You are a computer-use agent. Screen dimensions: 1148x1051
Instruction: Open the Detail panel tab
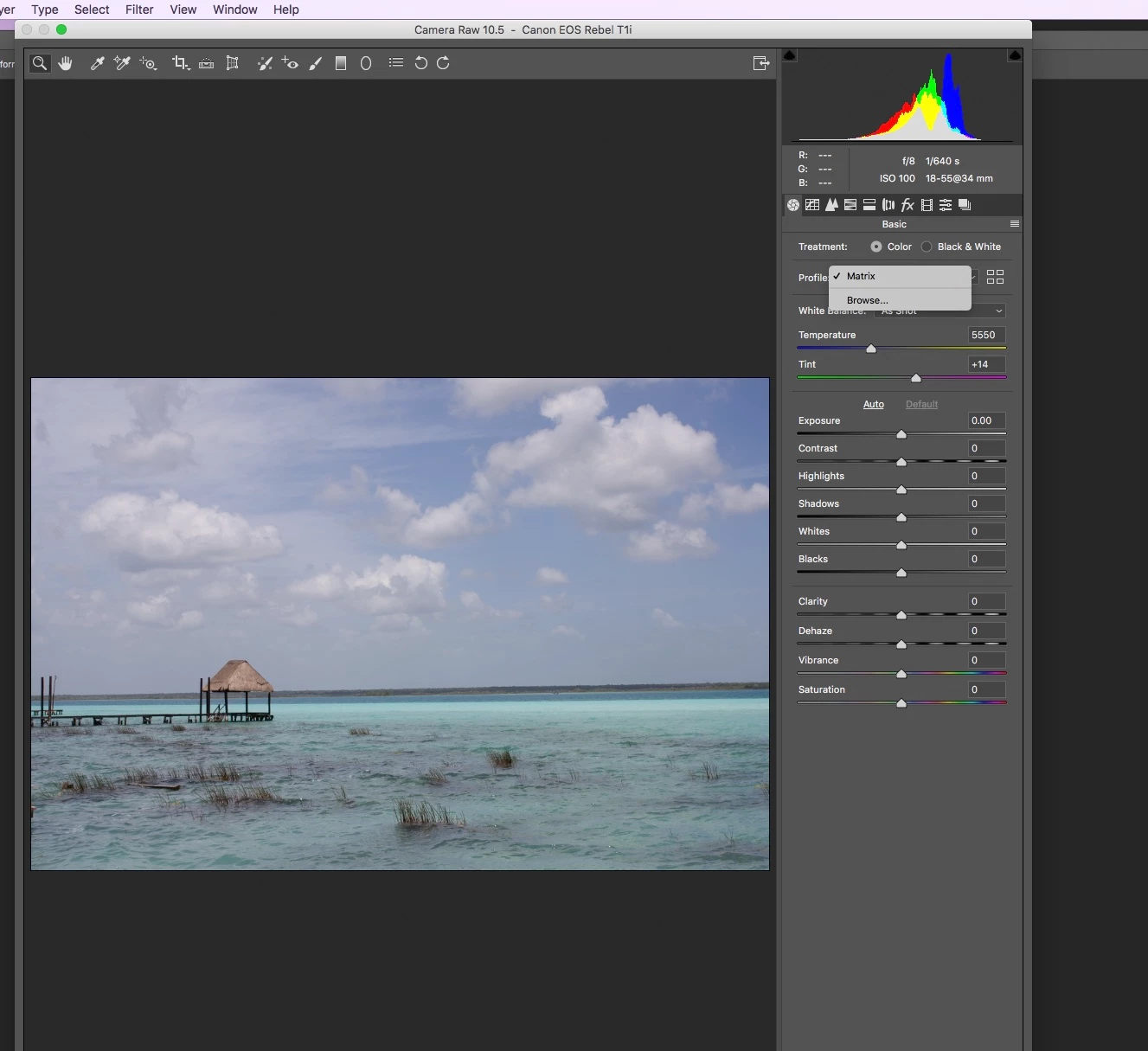[x=831, y=205]
